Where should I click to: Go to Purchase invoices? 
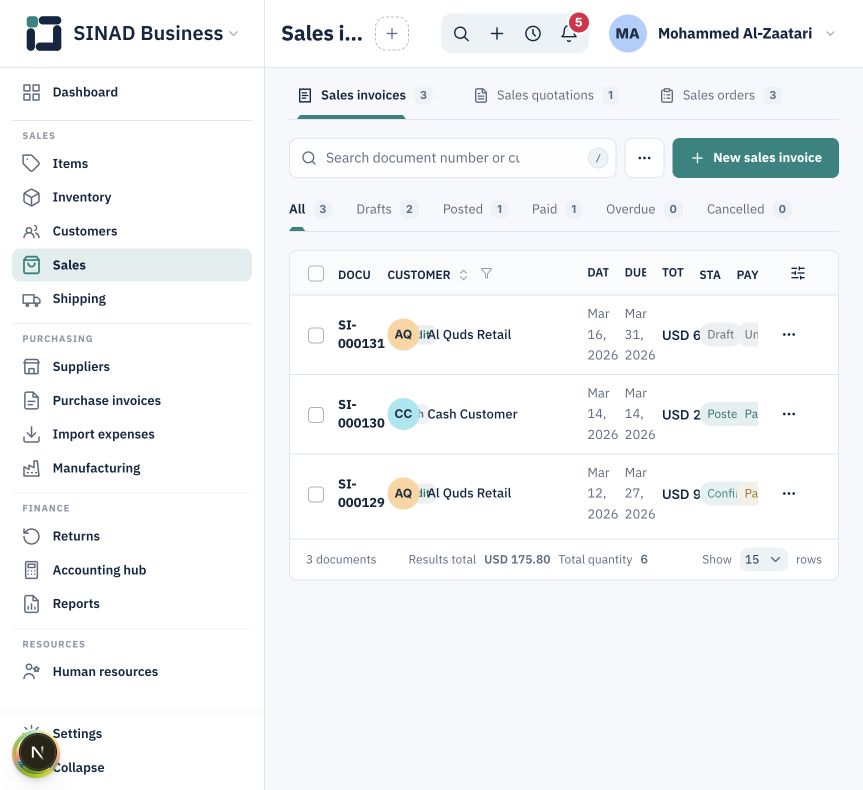point(132,400)
